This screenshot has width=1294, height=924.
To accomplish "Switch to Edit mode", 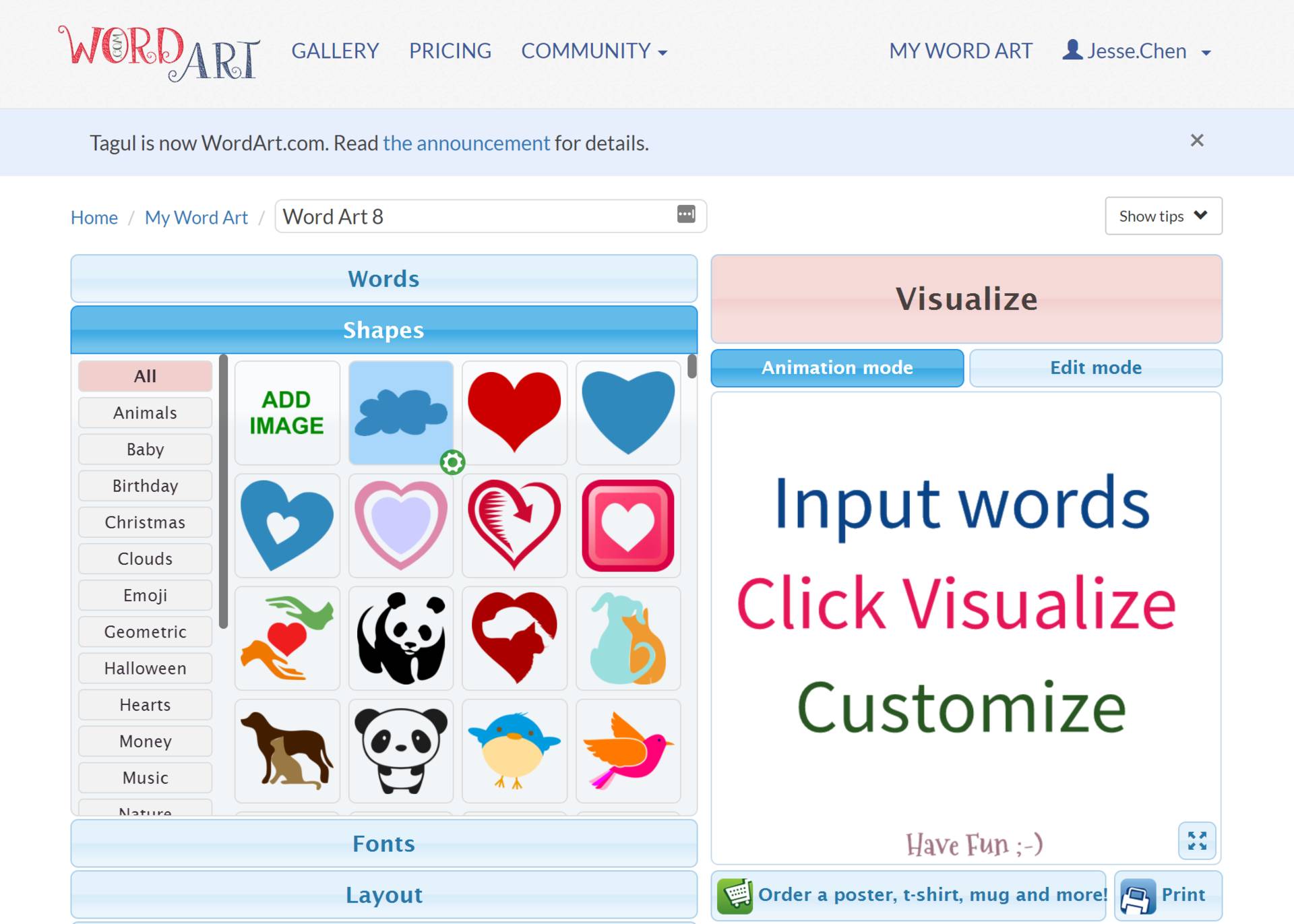I will pos(1095,367).
